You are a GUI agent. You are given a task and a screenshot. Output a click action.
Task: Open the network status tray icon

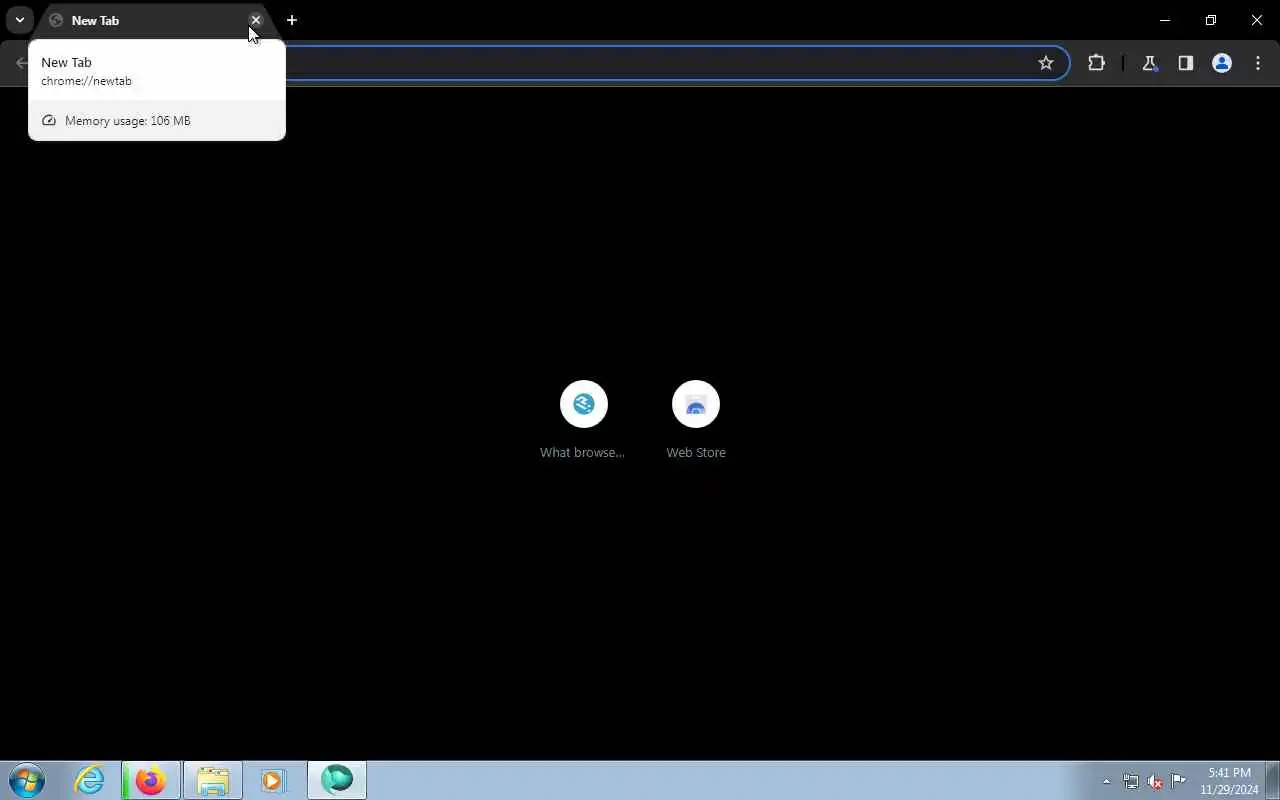click(1131, 781)
